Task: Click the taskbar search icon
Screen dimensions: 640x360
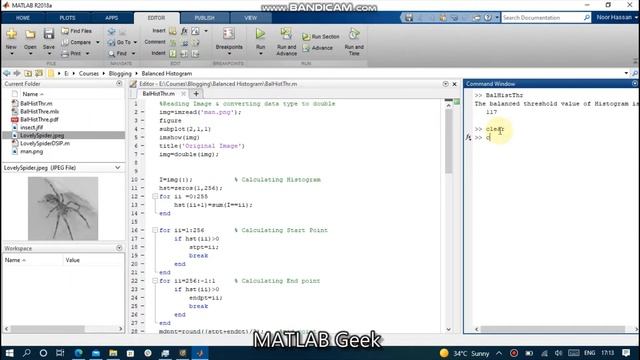Action: pyautogui.click(x=27, y=353)
